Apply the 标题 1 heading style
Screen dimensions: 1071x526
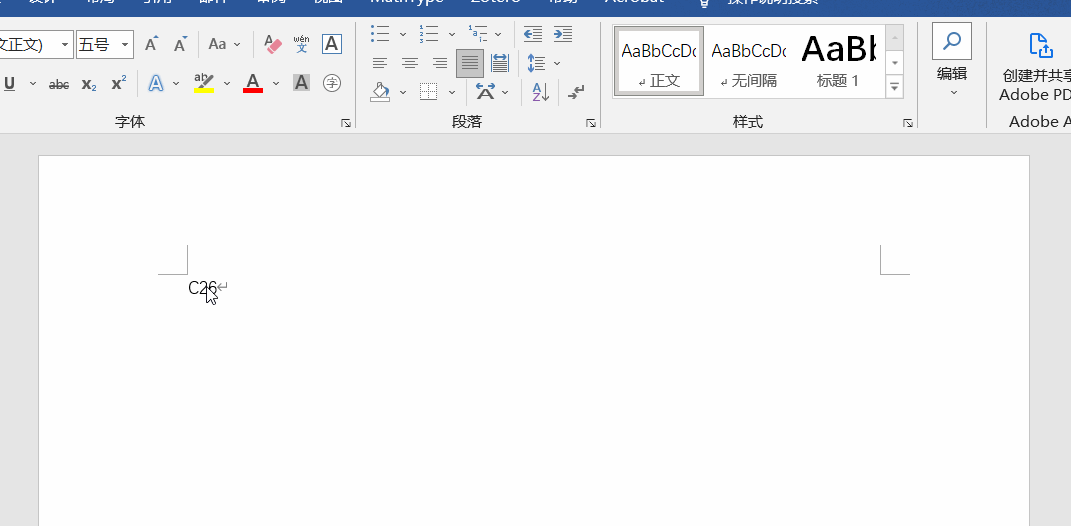click(x=838, y=61)
